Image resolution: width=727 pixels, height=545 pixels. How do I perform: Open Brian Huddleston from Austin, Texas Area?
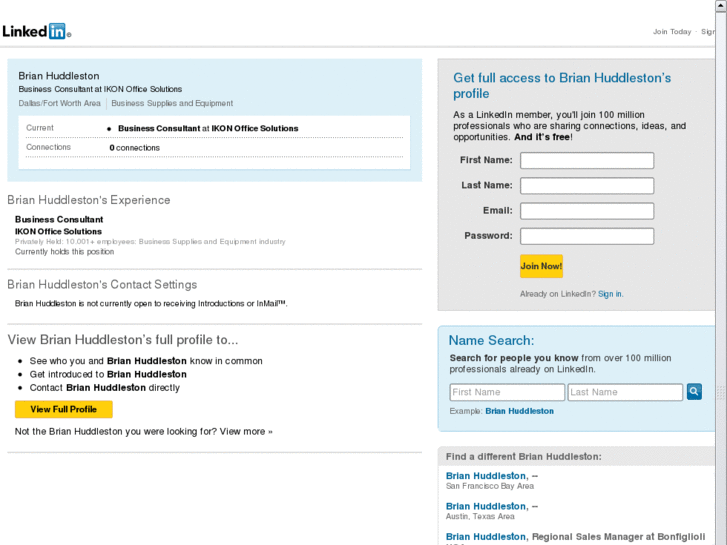pos(486,506)
